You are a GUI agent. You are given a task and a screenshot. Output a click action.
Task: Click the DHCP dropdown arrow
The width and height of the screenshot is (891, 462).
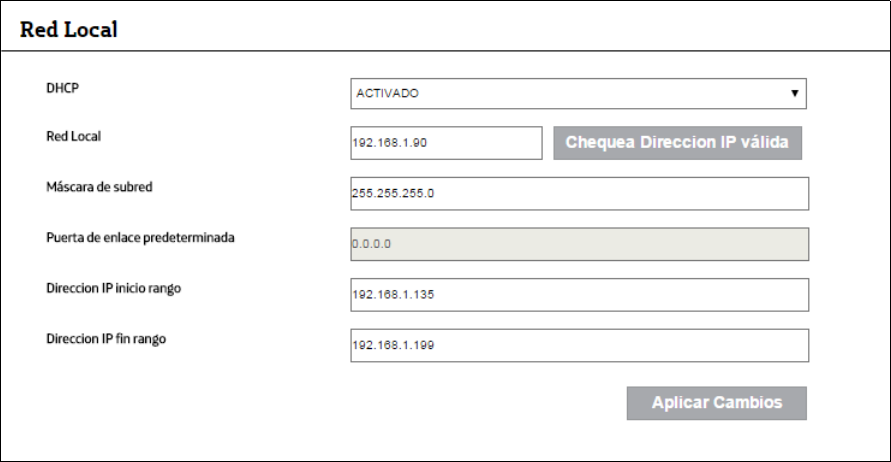[x=794, y=93]
